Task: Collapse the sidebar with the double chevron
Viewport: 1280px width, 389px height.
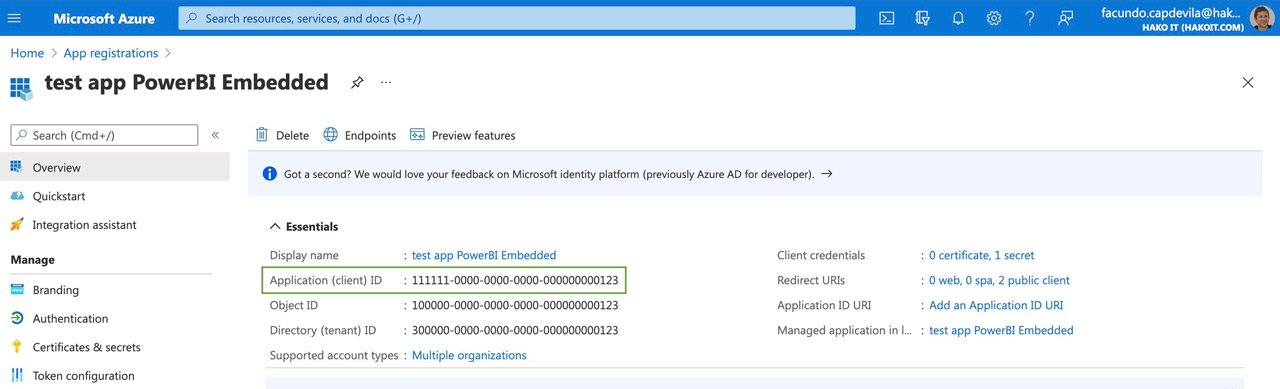Action: tap(215, 135)
